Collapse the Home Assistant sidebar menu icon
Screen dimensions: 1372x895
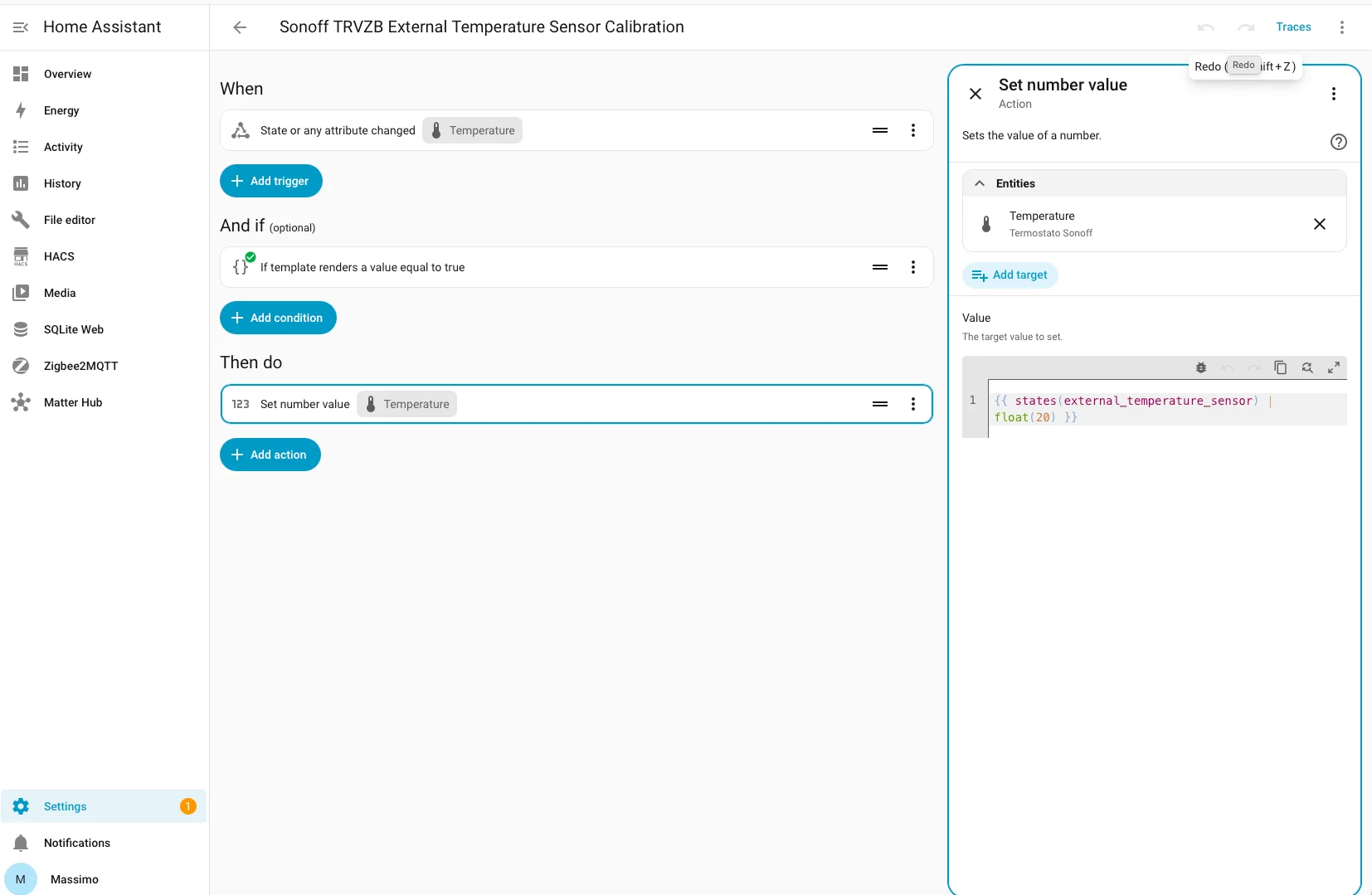(x=21, y=27)
